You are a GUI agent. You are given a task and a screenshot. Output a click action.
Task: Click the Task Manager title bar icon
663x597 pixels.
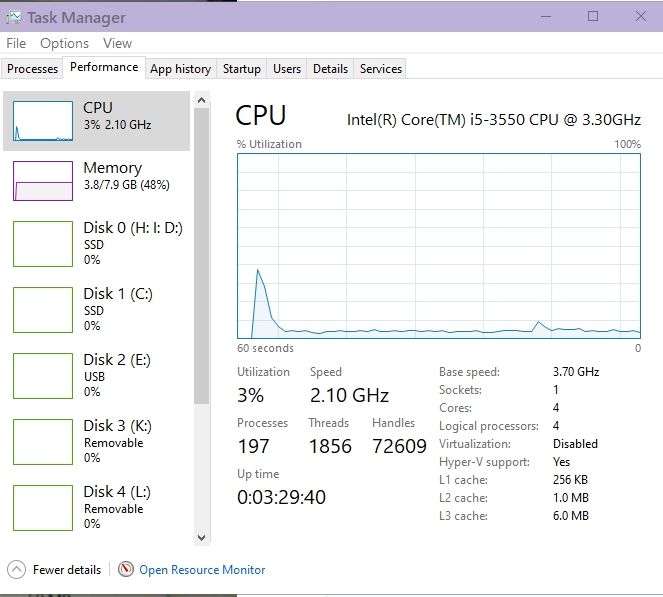tap(13, 17)
